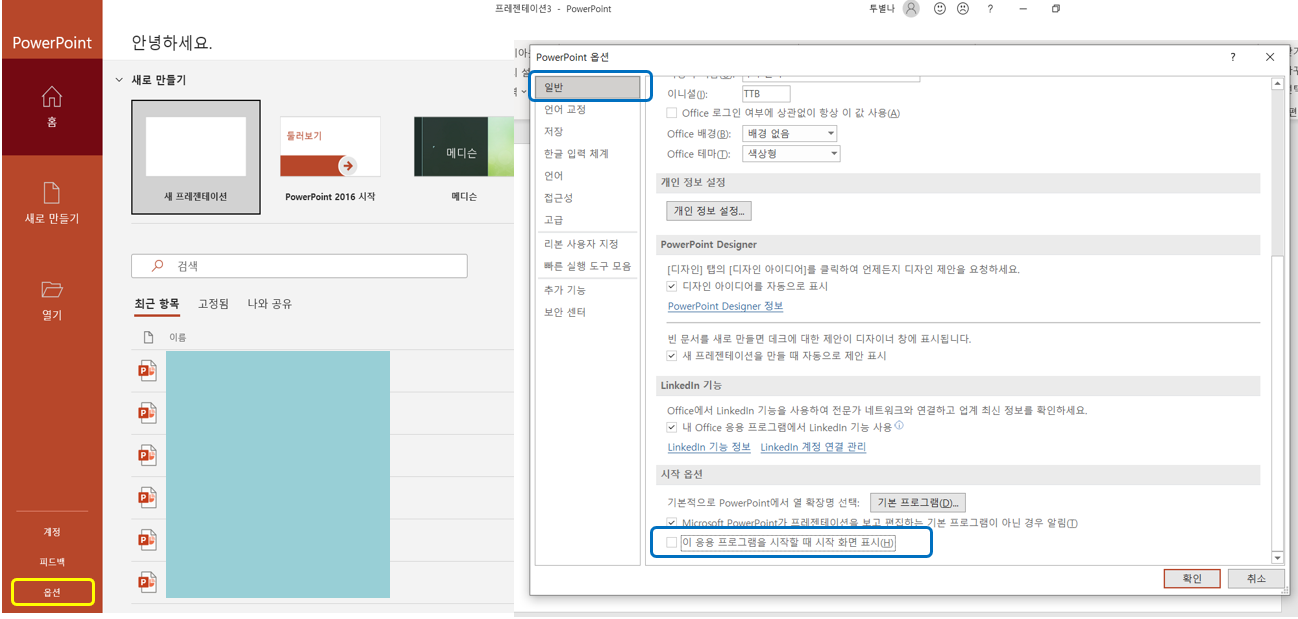Switch to the 최근 항목 tab

[x=157, y=303]
